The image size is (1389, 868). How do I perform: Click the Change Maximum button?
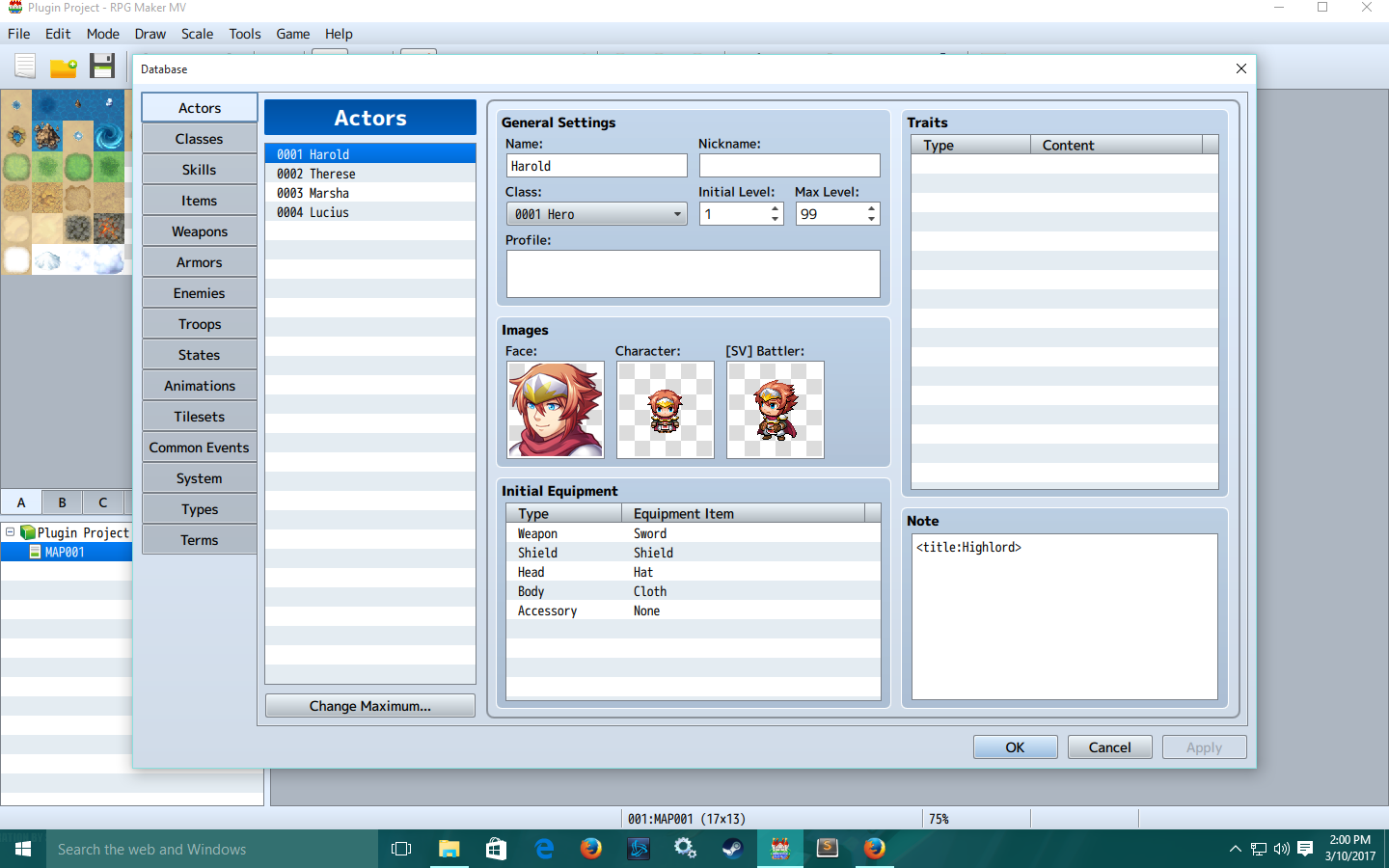click(x=369, y=705)
